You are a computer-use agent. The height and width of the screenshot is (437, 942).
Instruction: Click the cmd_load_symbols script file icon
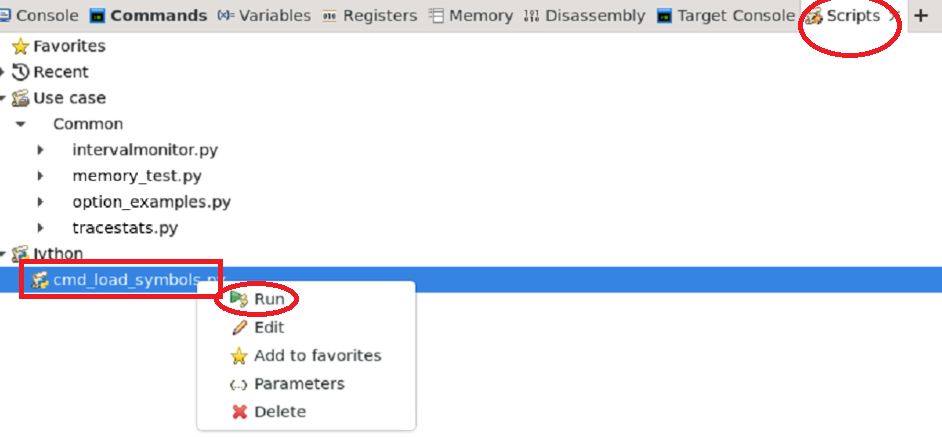(40, 281)
